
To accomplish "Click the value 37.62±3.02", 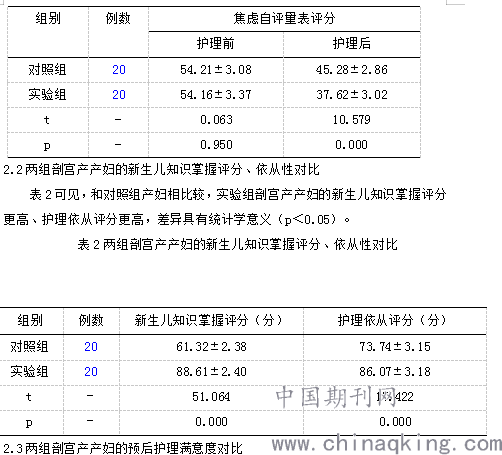I will click(352, 95).
